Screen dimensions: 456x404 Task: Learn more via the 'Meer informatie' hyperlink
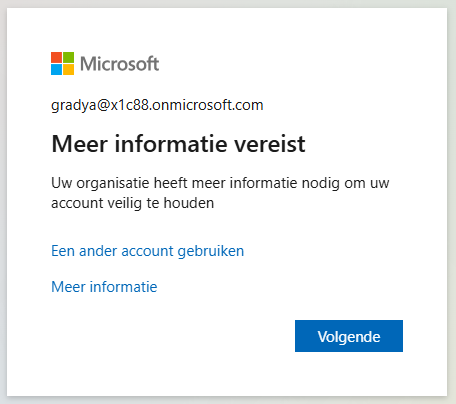[x=104, y=287]
